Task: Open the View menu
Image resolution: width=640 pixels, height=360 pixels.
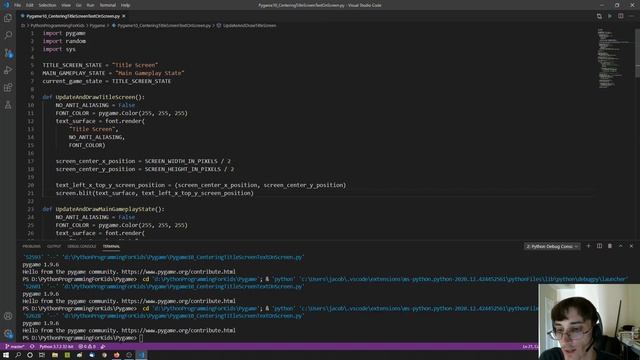Action: tap(66, 5)
